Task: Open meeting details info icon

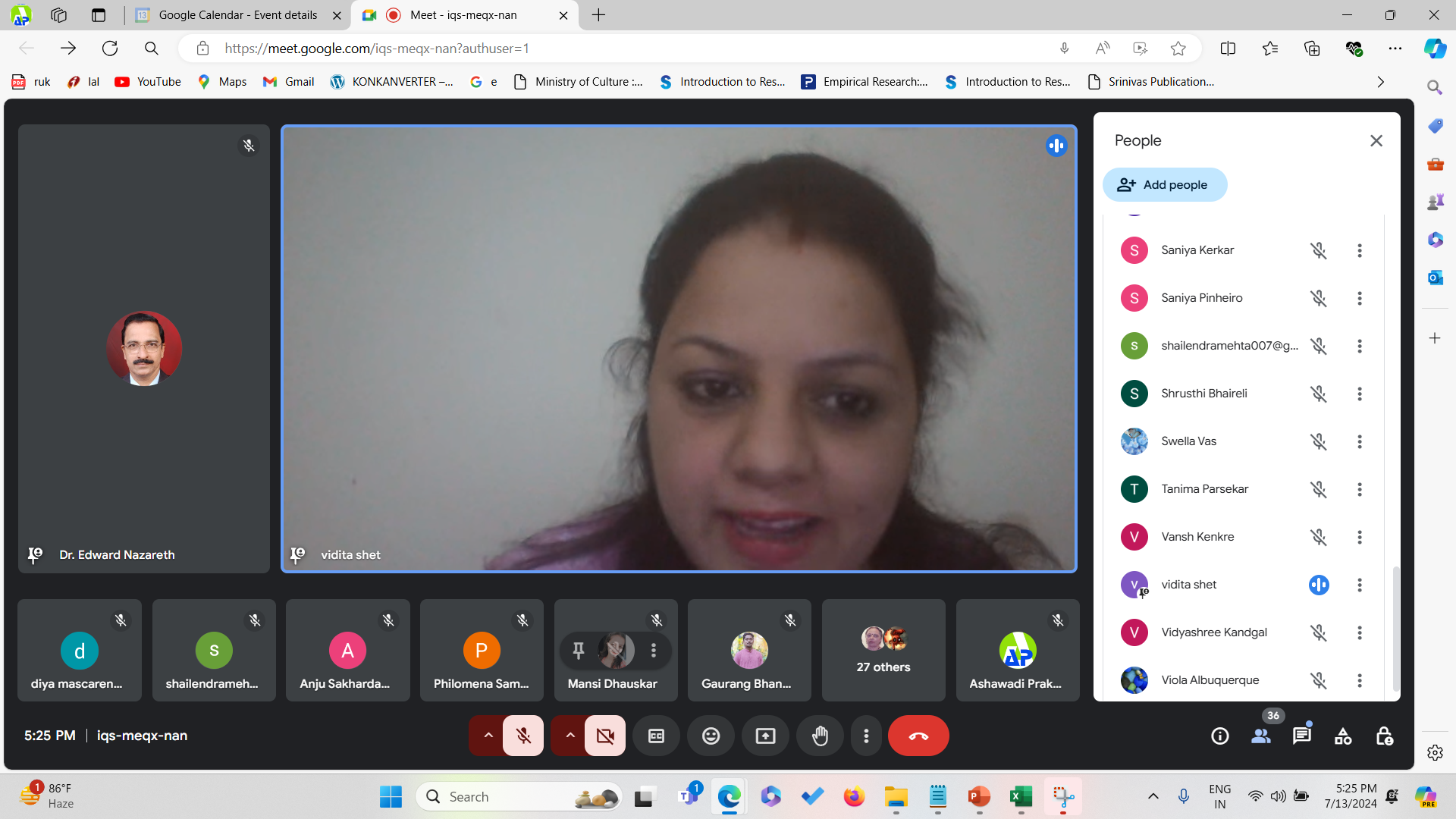Action: [1219, 736]
